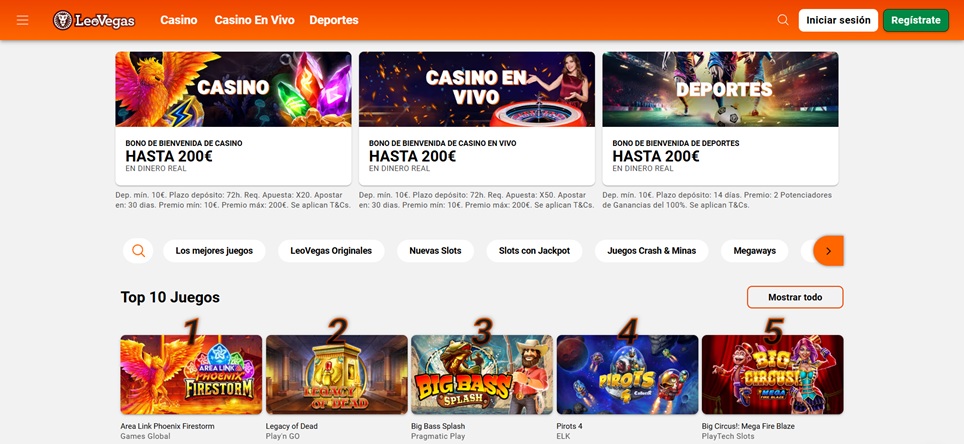Click the green Regístrate button
This screenshot has width=964, height=444.
916,20
